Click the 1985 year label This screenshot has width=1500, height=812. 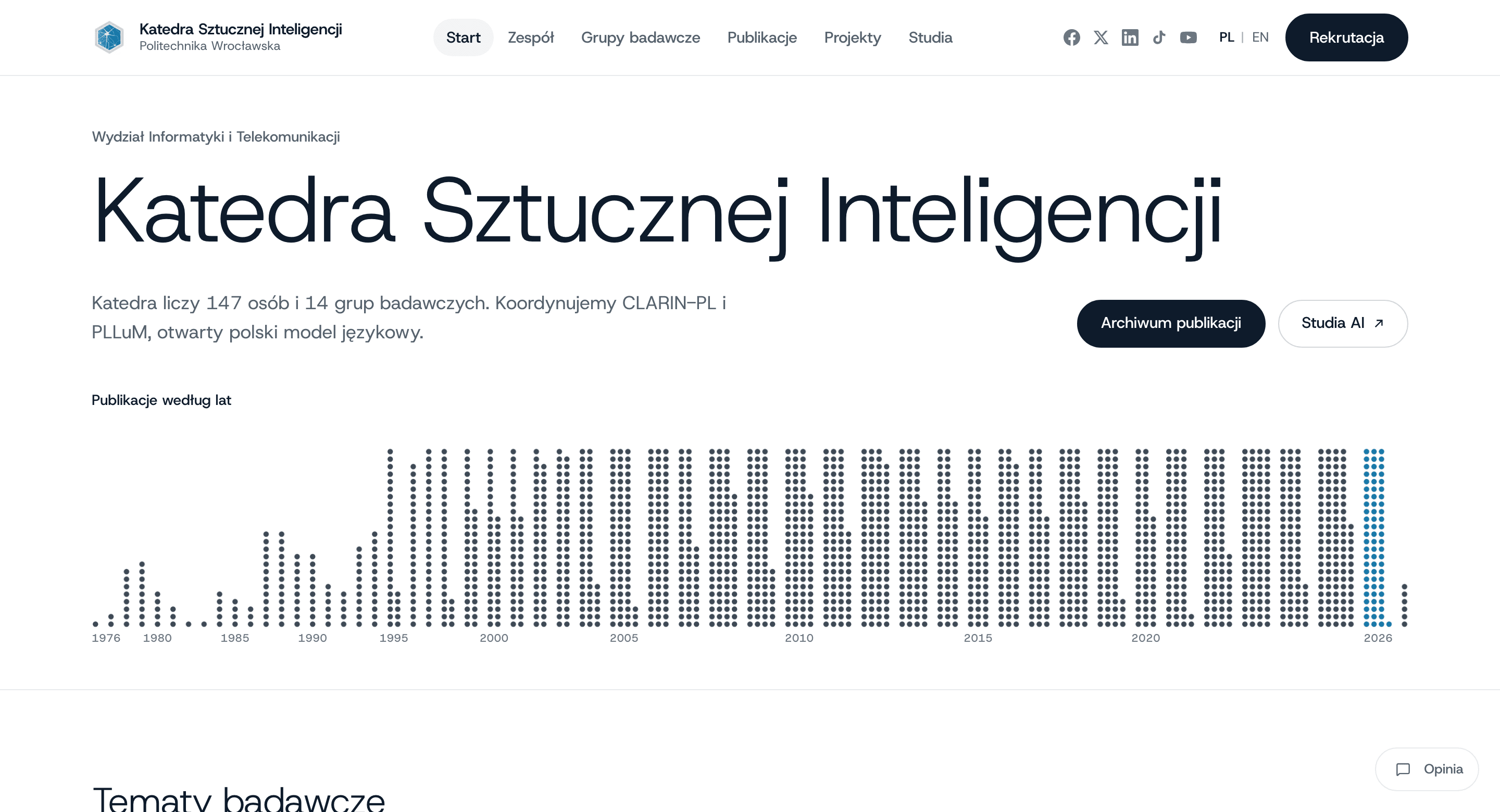pos(235,638)
